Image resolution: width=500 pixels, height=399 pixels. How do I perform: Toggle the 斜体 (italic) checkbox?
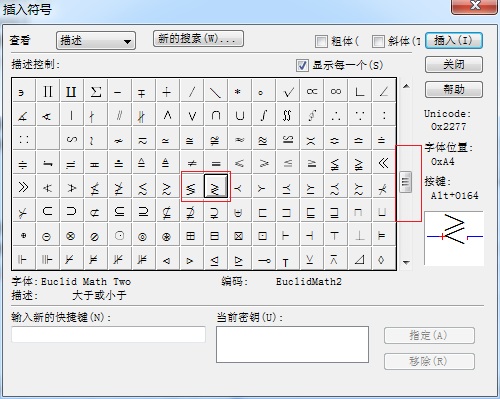pyautogui.click(x=378, y=41)
